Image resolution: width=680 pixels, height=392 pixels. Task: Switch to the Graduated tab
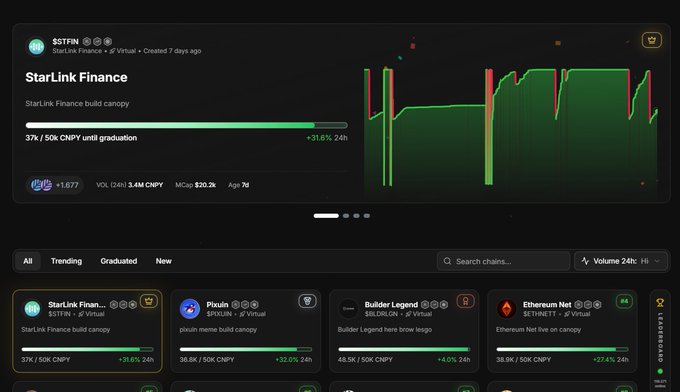point(119,261)
